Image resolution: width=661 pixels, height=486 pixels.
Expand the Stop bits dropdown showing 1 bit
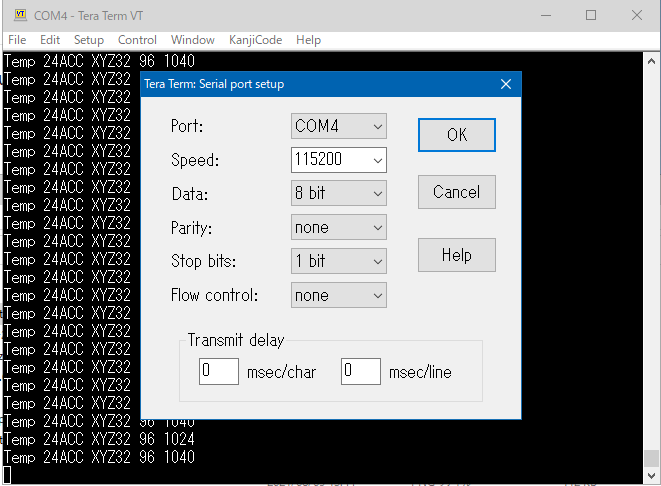point(339,261)
